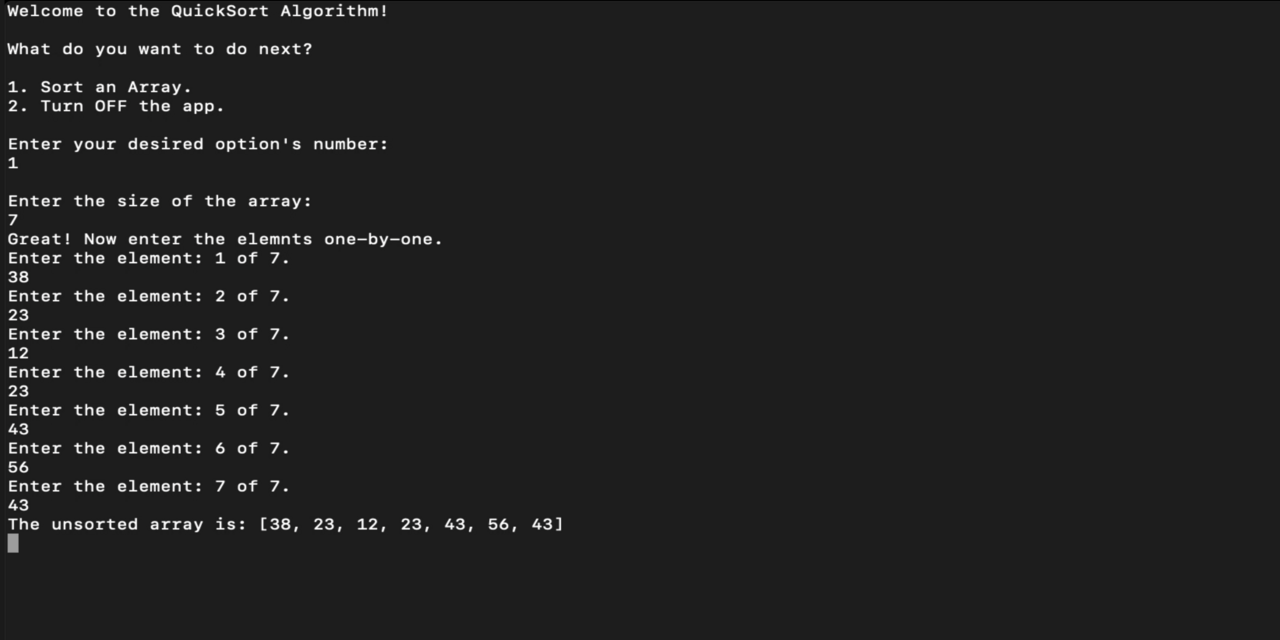The width and height of the screenshot is (1280, 640).
Task: Click the "1. Sort an Array." menu option
Action: pos(100,87)
